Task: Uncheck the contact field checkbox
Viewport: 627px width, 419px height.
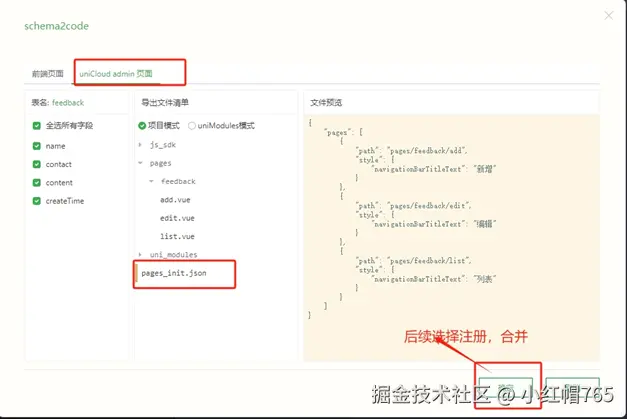Action: [36, 164]
